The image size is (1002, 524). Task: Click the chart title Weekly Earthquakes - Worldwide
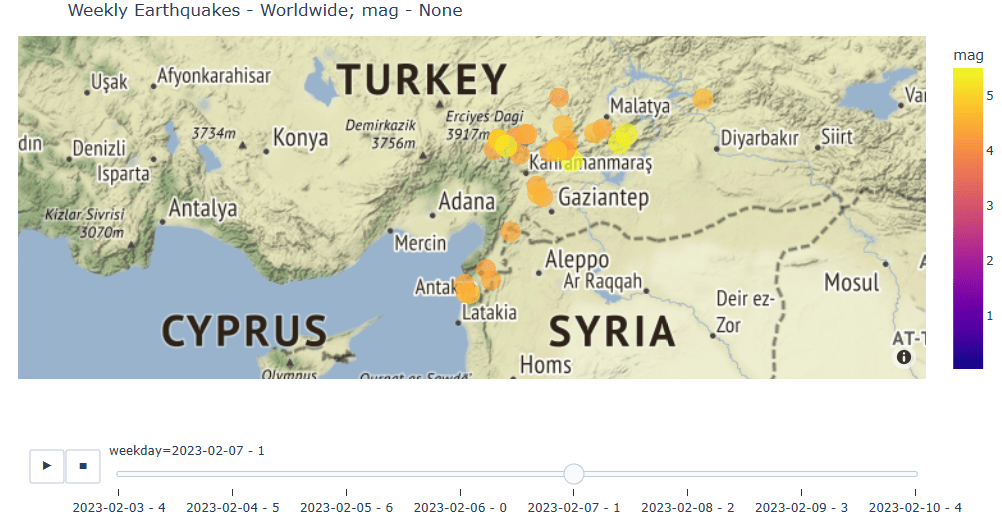coord(265,10)
